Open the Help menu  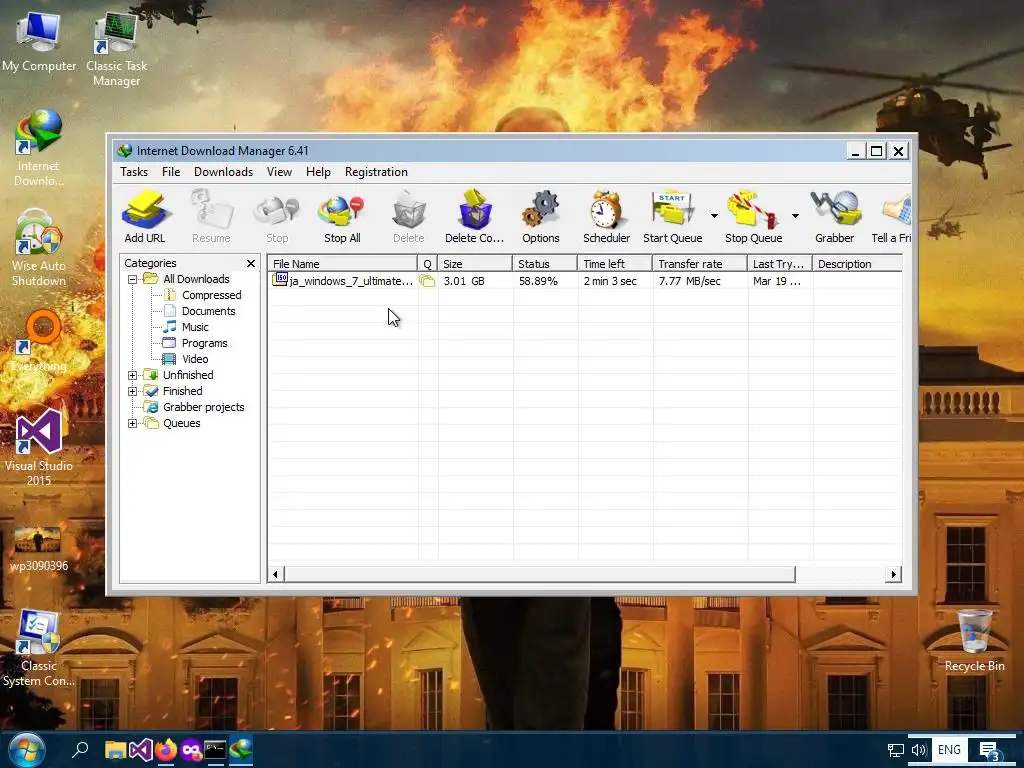318,172
